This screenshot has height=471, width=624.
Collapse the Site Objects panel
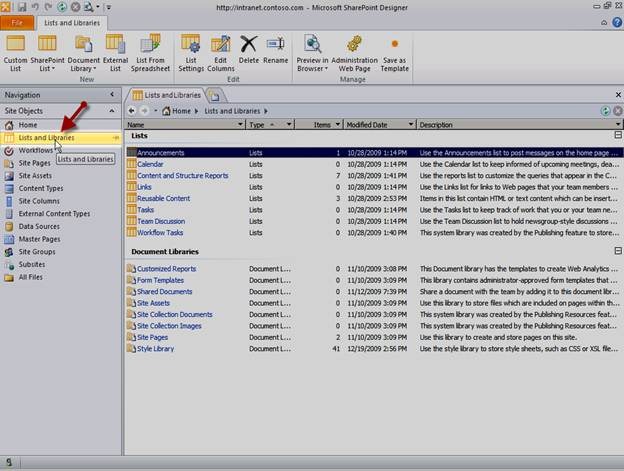[112, 111]
